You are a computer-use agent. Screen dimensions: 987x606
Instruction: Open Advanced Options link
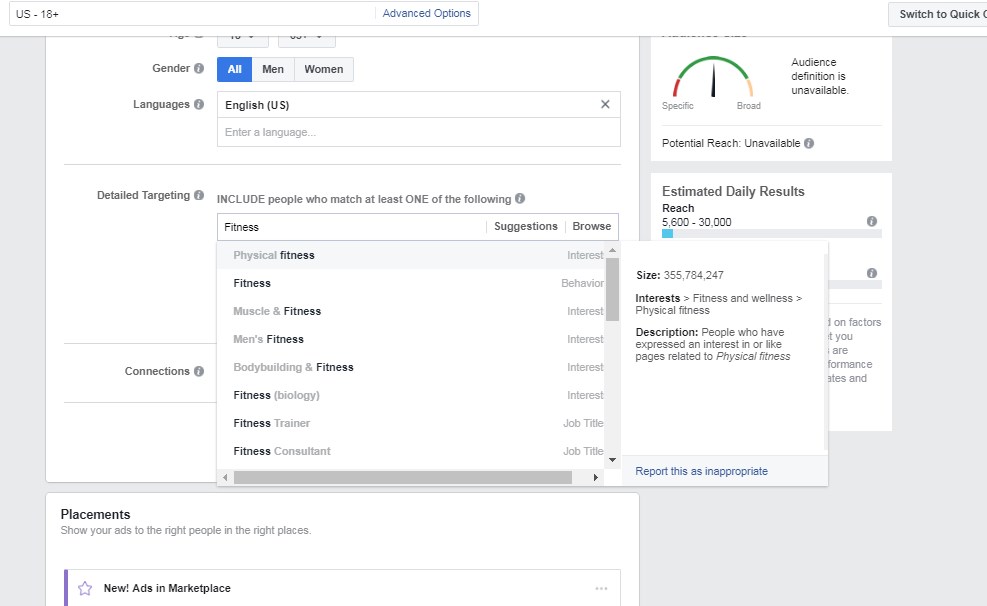pos(426,13)
